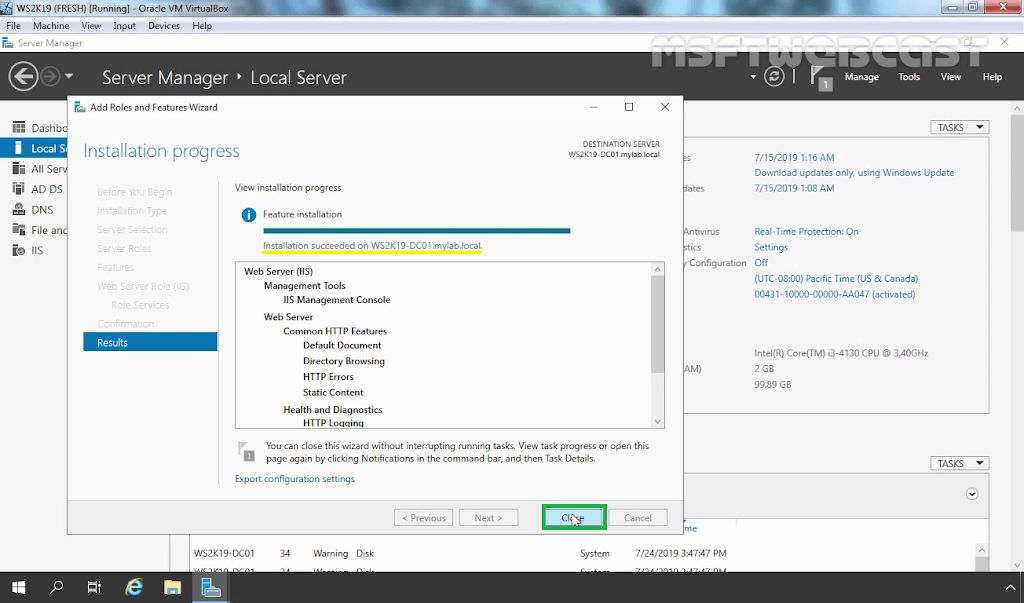Click the Cancel button in the wizard

coord(637,518)
